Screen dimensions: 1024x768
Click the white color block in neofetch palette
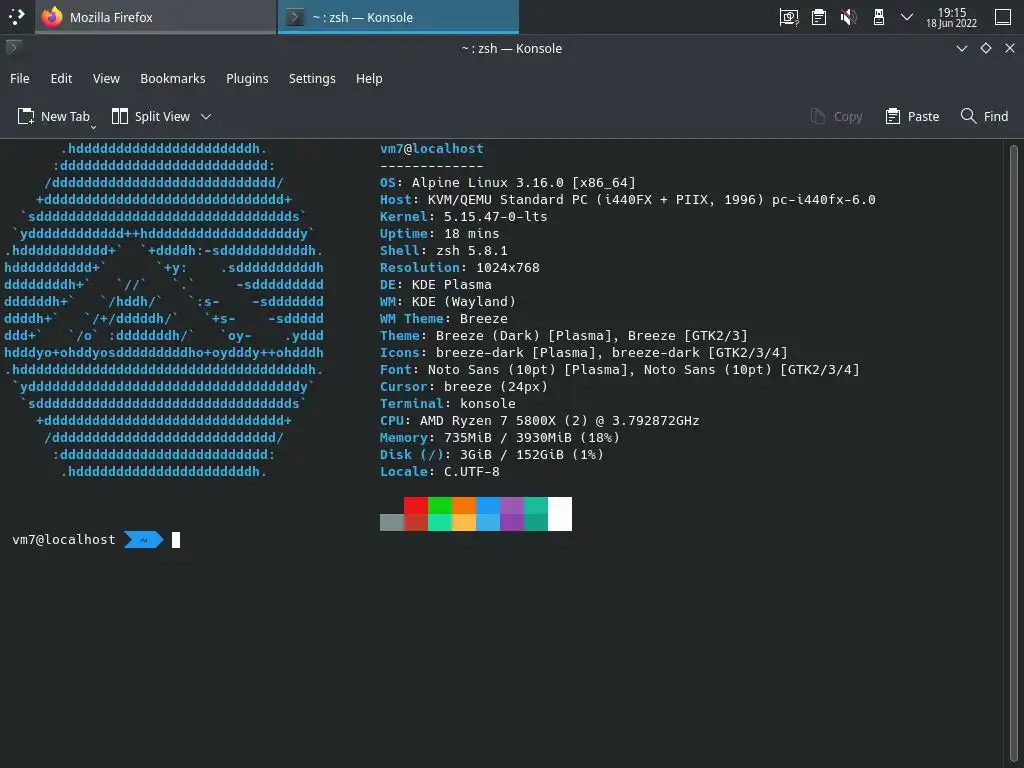click(x=560, y=513)
